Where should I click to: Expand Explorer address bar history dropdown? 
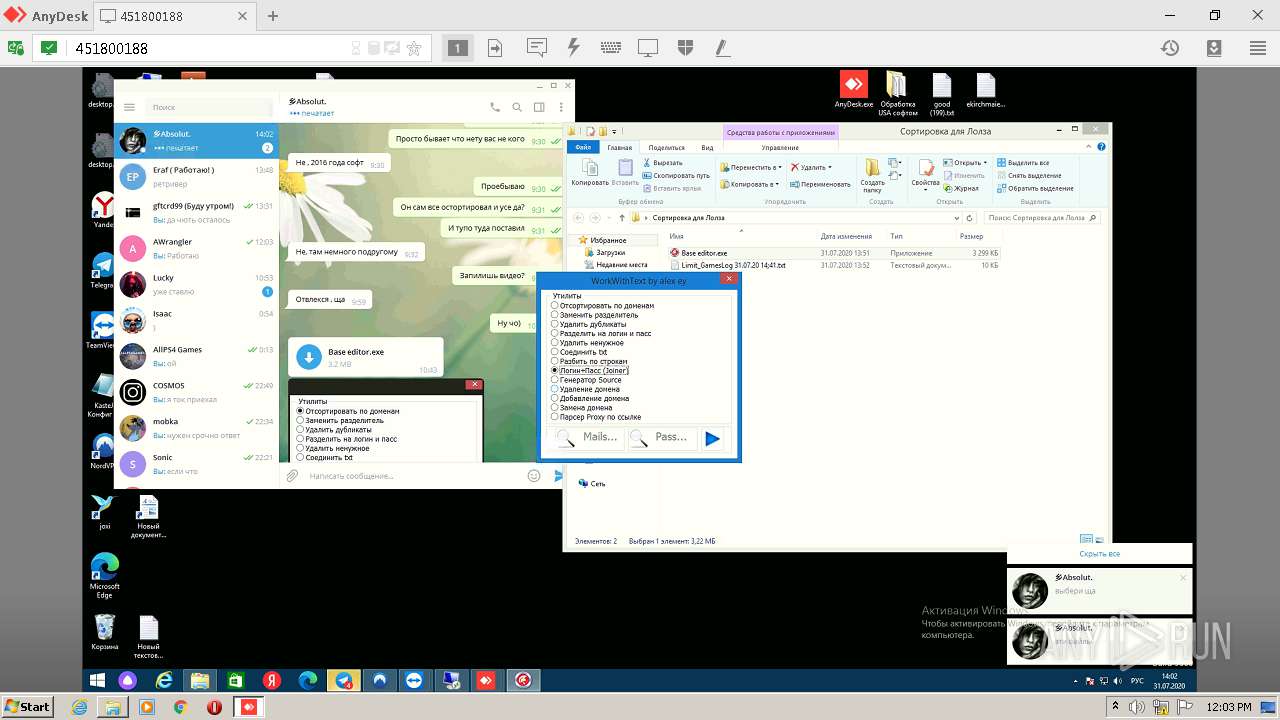click(957, 217)
